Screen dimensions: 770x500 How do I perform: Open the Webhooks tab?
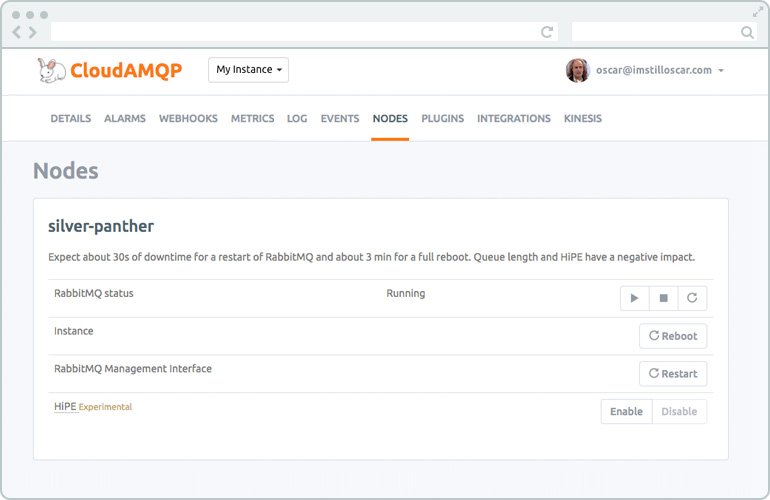pyautogui.click(x=188, y=118)
